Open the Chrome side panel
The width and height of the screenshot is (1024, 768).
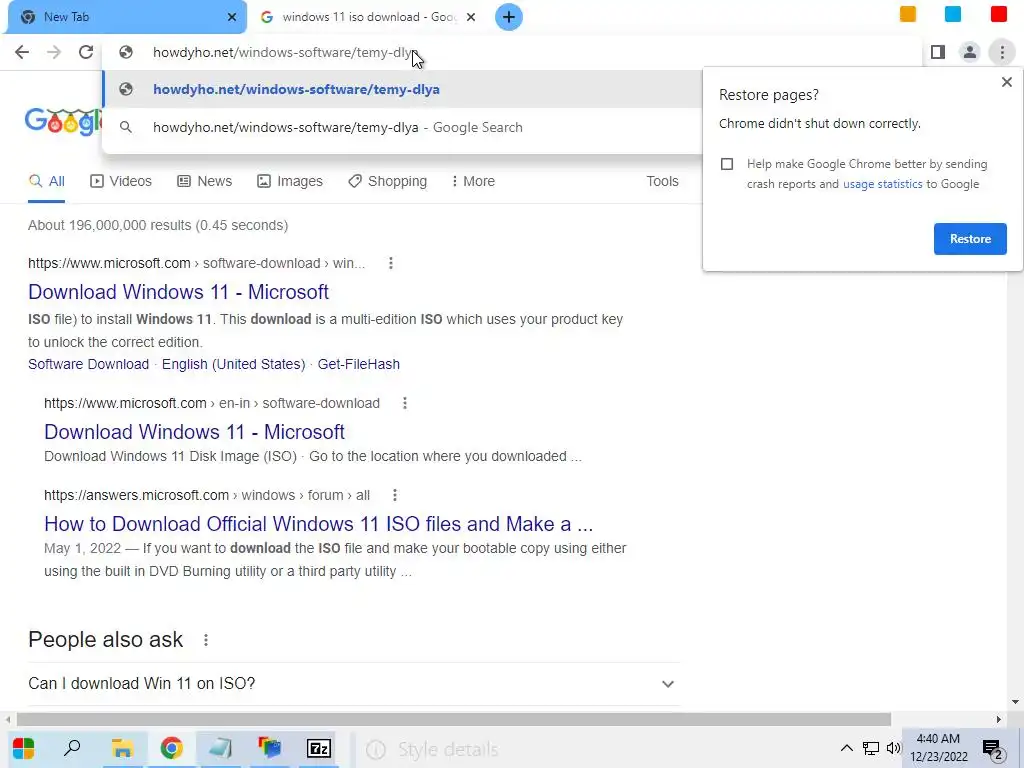click(x=938, y=52)
